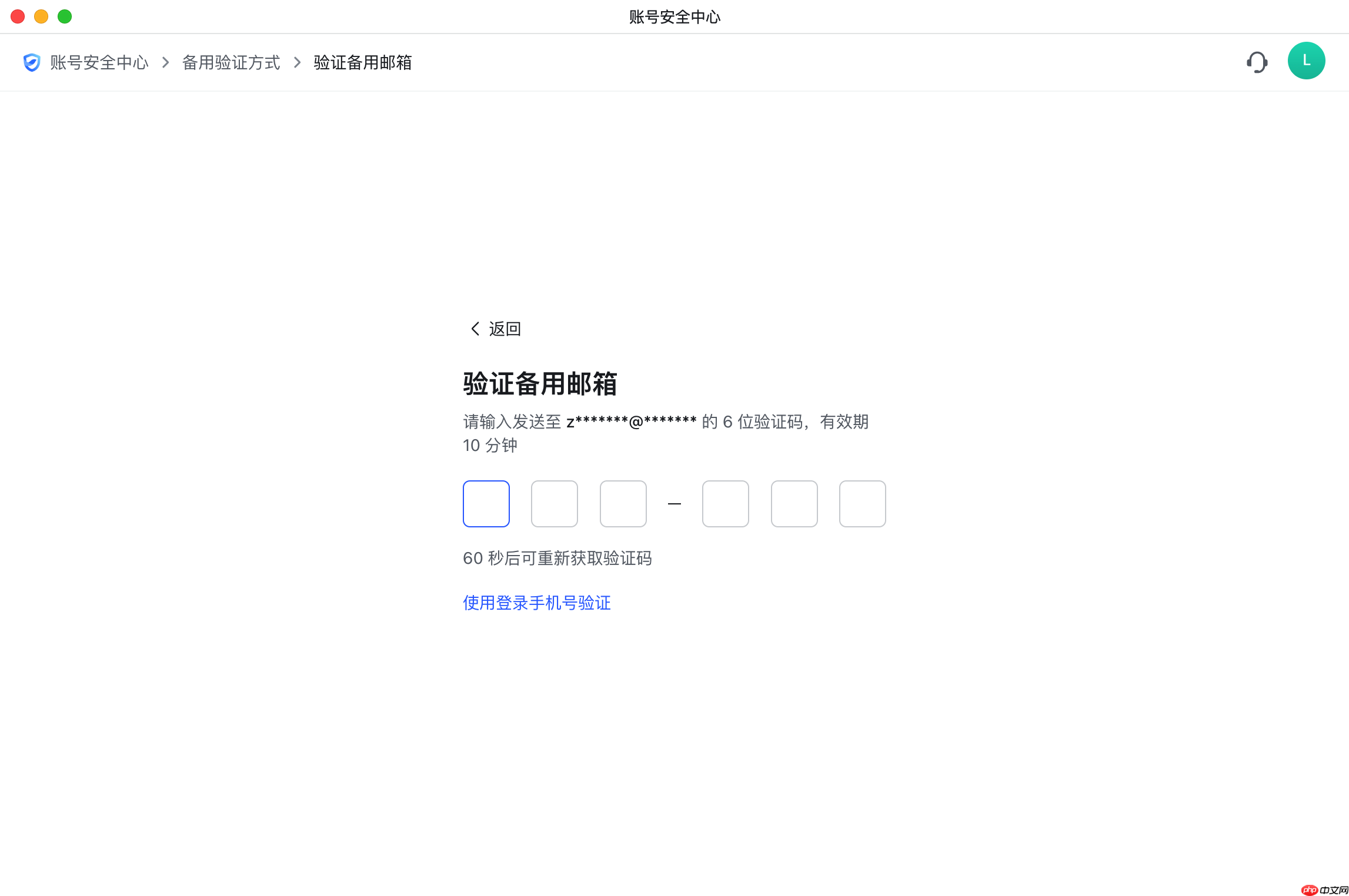Focus the sixth verification code box
The height and width of the screenshot is (896, 1349).
pos(863,504)
